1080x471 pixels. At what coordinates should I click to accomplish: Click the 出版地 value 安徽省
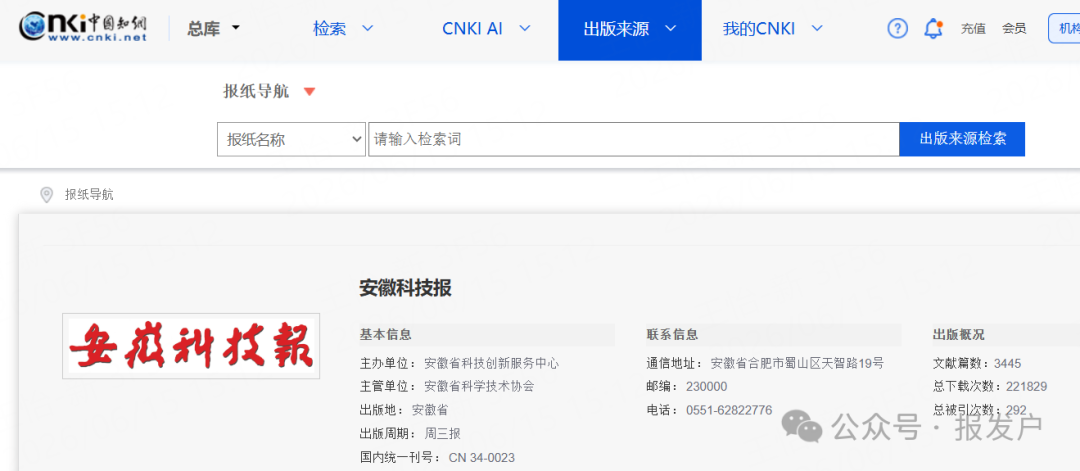pos(430,410)
